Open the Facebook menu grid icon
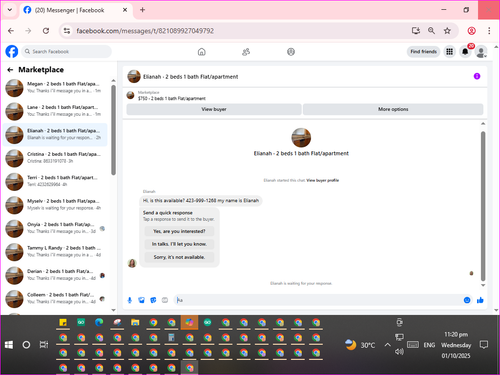The width and height of the screenshot is (500, 375). (x=450, y=52)
